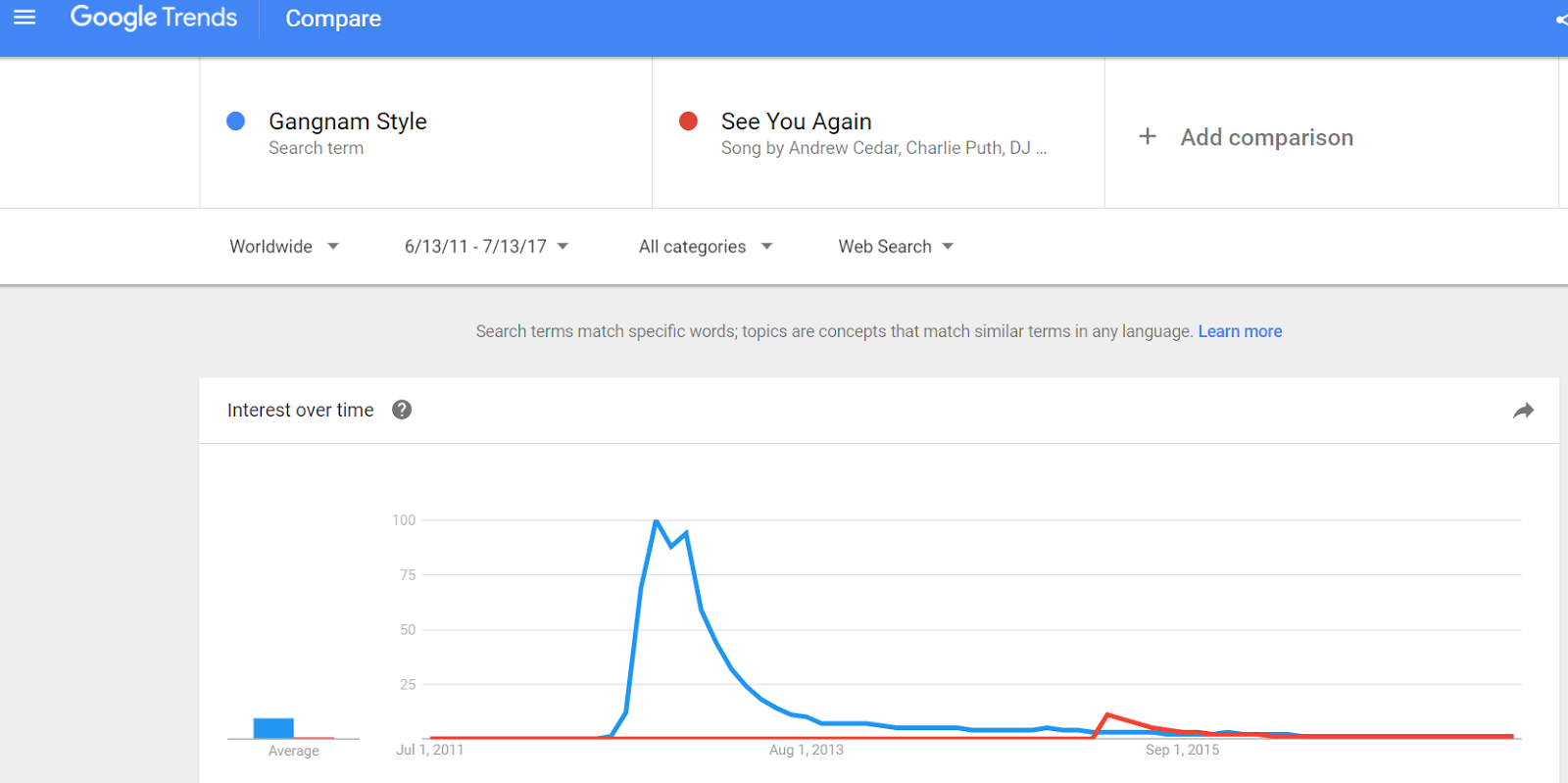Click the blue Gangnam Style color dot
Screen dimensions: 1568x783
coord(235,121)
